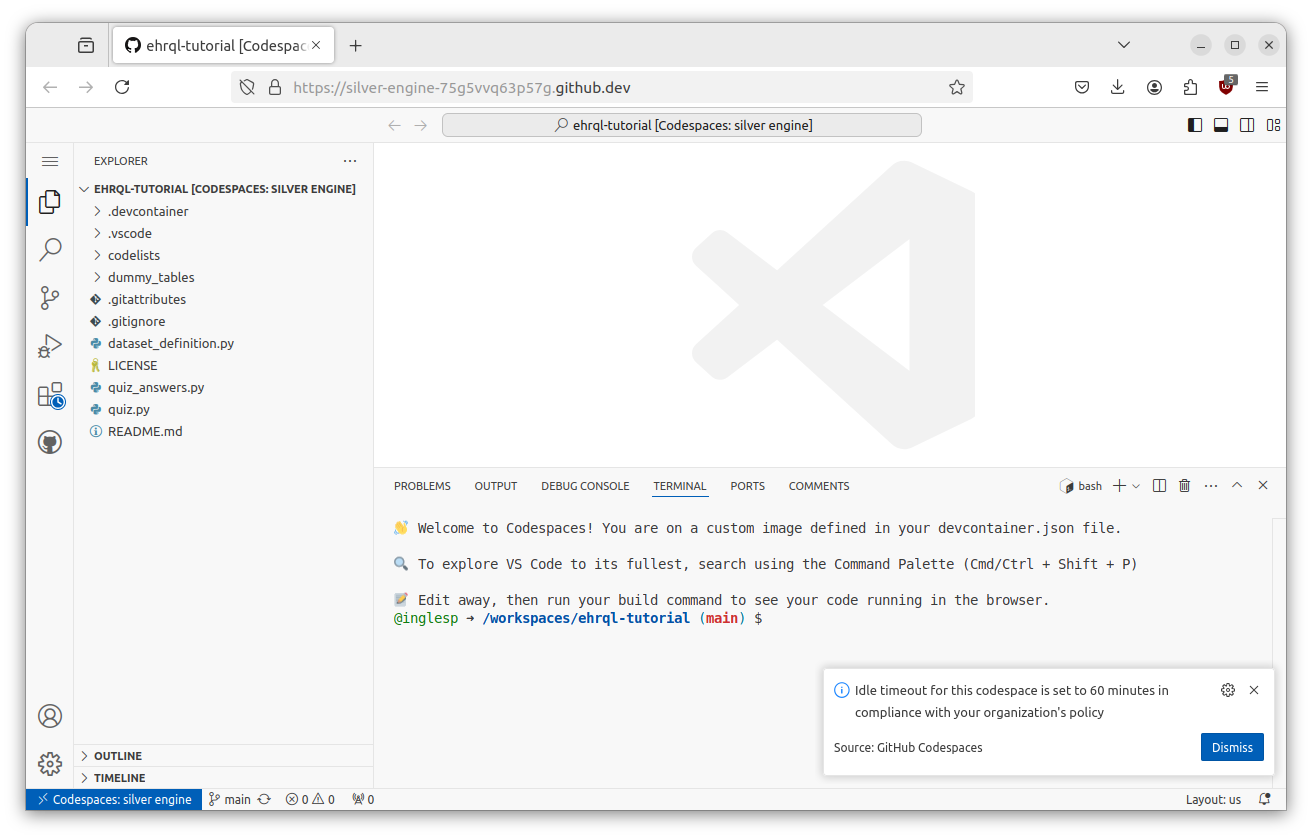Open the Manage gear in activity bar
This screenshot has width=1312, height=839.
coord(50,764)
